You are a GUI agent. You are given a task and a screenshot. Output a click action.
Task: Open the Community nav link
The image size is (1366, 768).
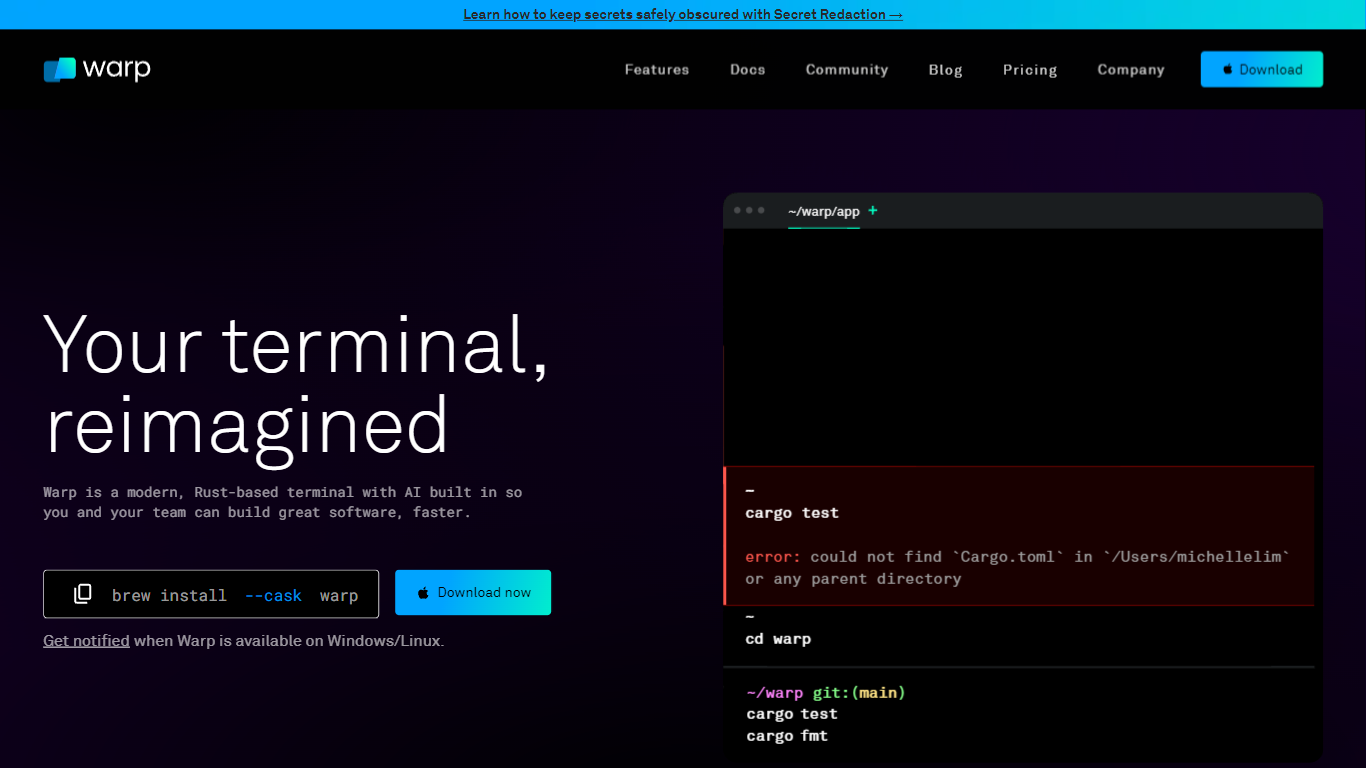pyautogui.click(x=846, y=70)
